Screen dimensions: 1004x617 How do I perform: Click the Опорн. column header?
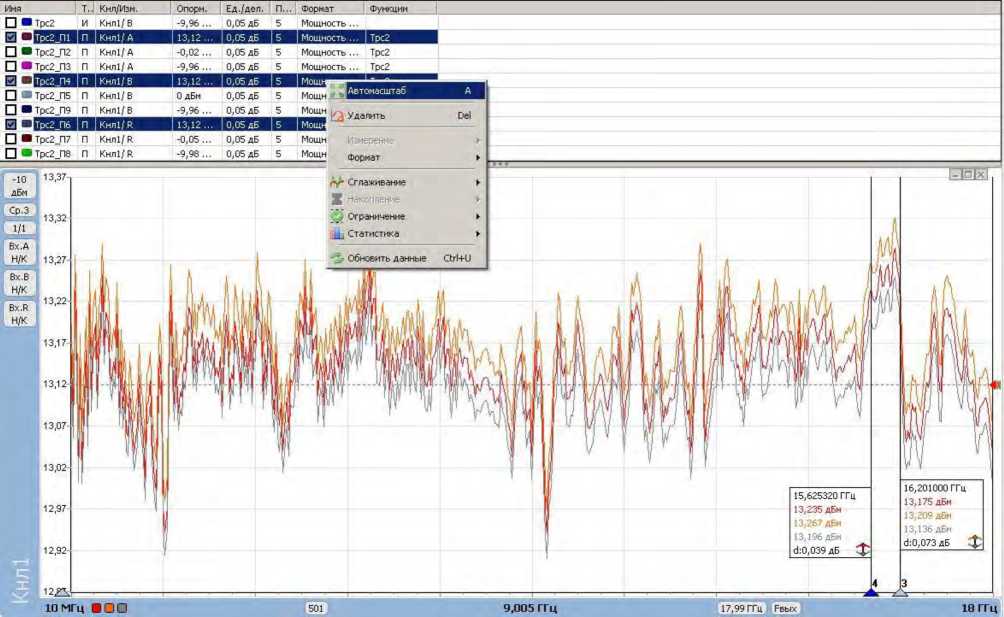[x=196, y=8]
